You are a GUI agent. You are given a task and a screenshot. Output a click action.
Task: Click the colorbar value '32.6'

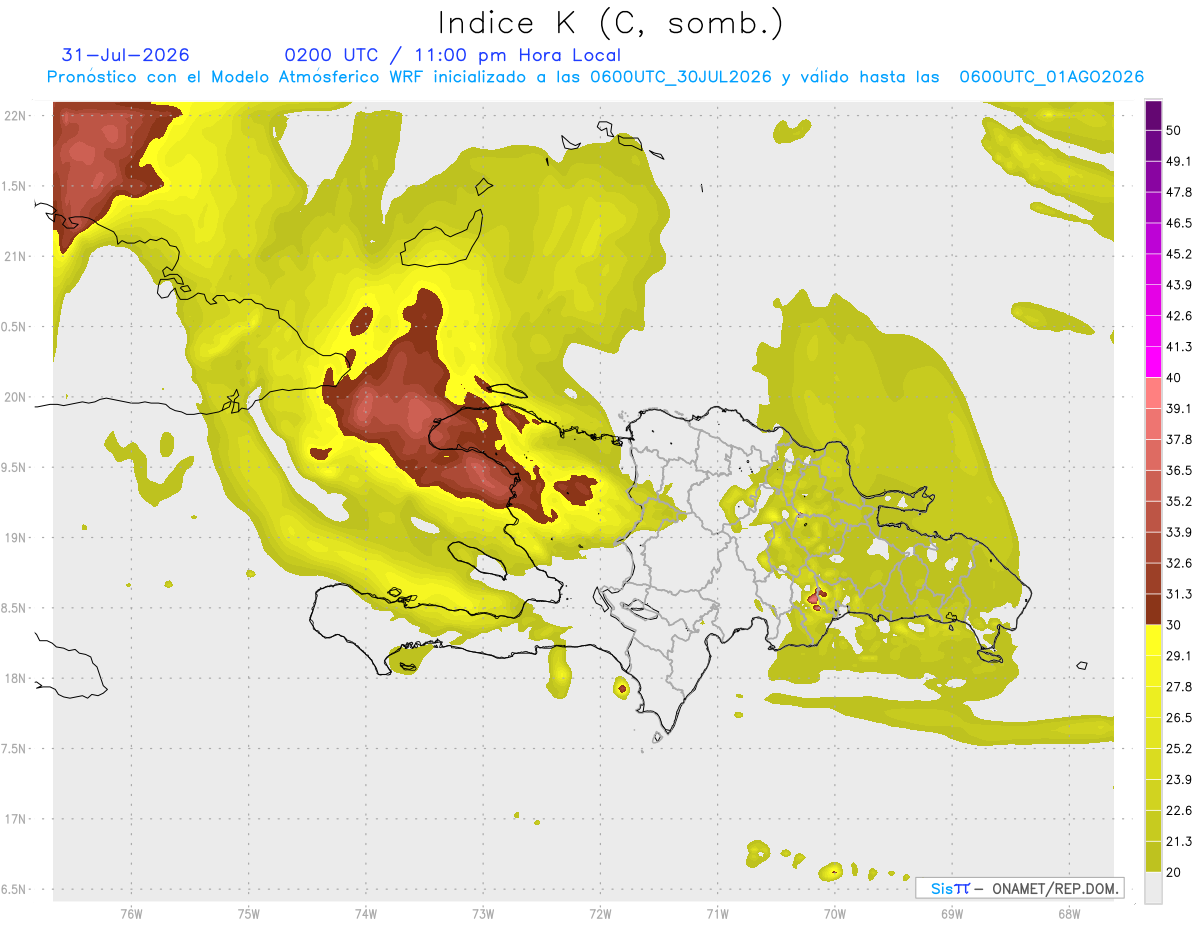(1179, 563)
